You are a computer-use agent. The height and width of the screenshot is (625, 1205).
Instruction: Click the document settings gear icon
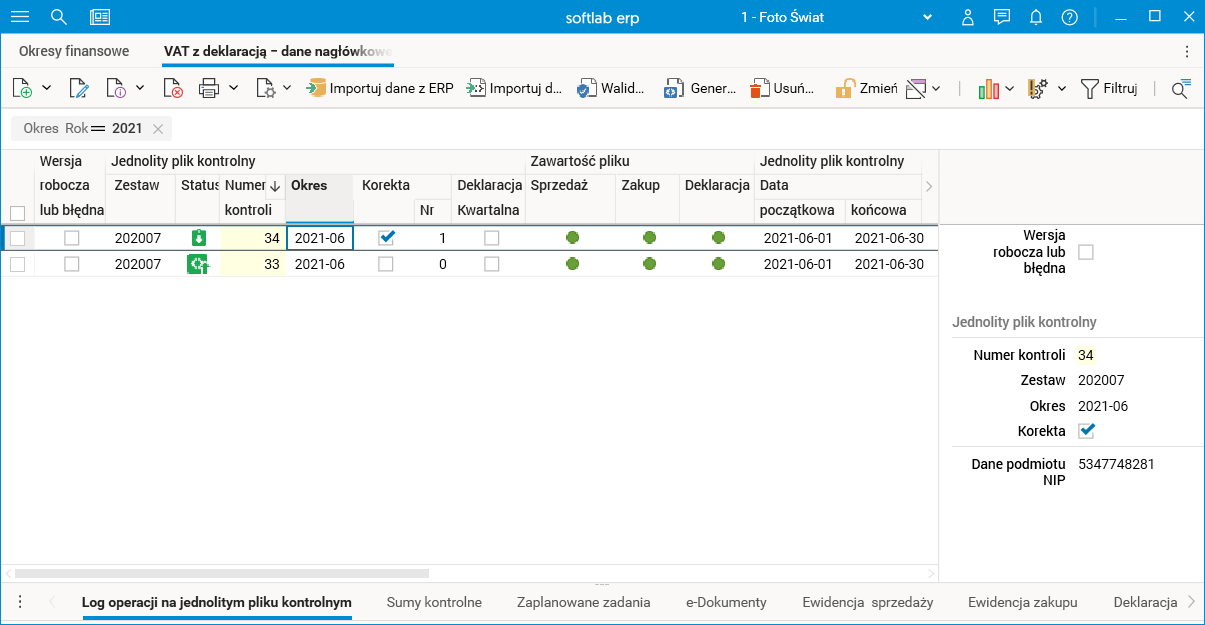[266, 88]
